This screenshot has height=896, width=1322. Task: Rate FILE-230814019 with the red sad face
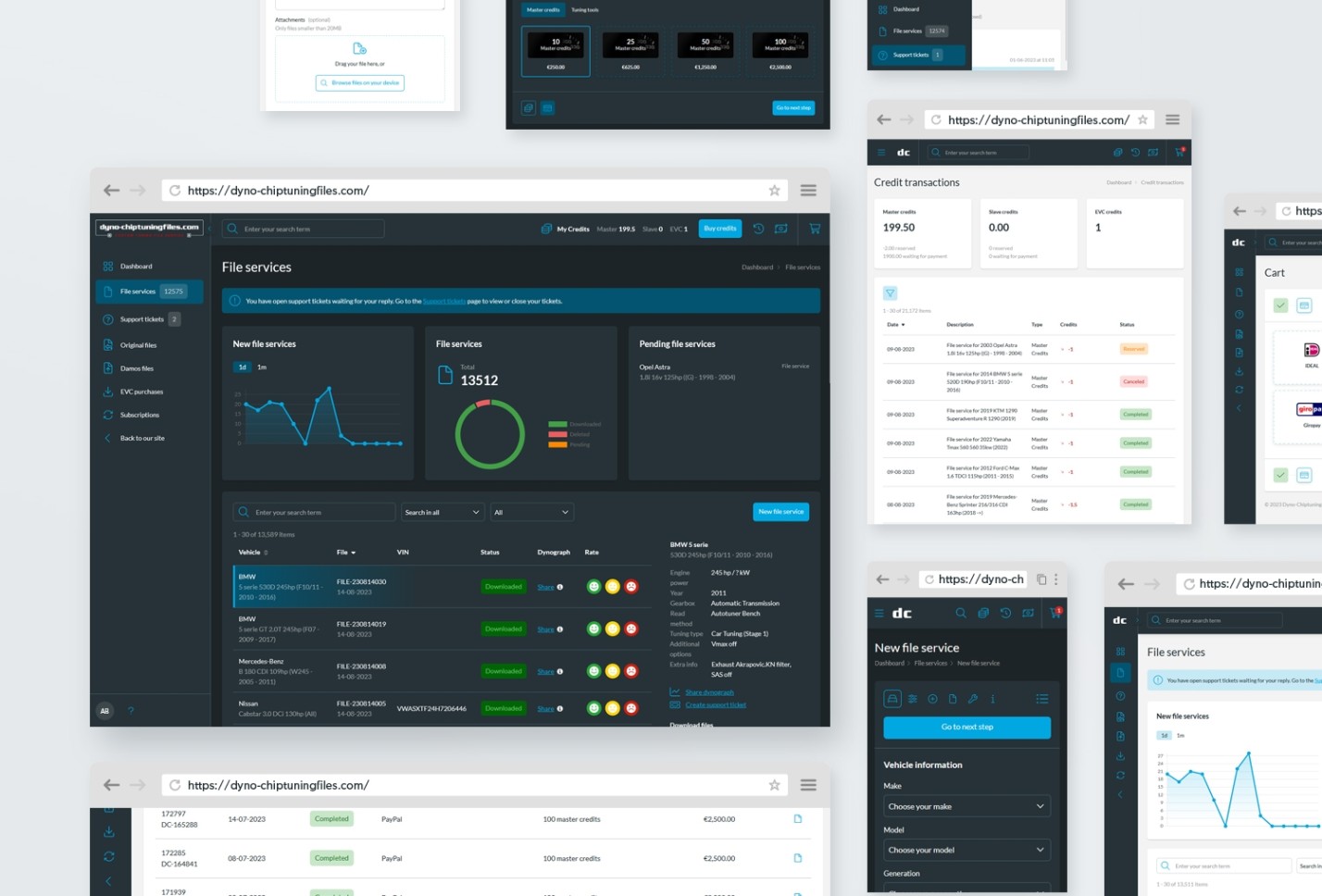pos(631,629)
